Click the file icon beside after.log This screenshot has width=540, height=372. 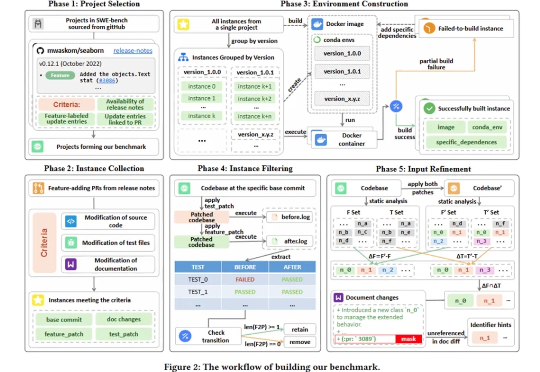coord(274,241)
